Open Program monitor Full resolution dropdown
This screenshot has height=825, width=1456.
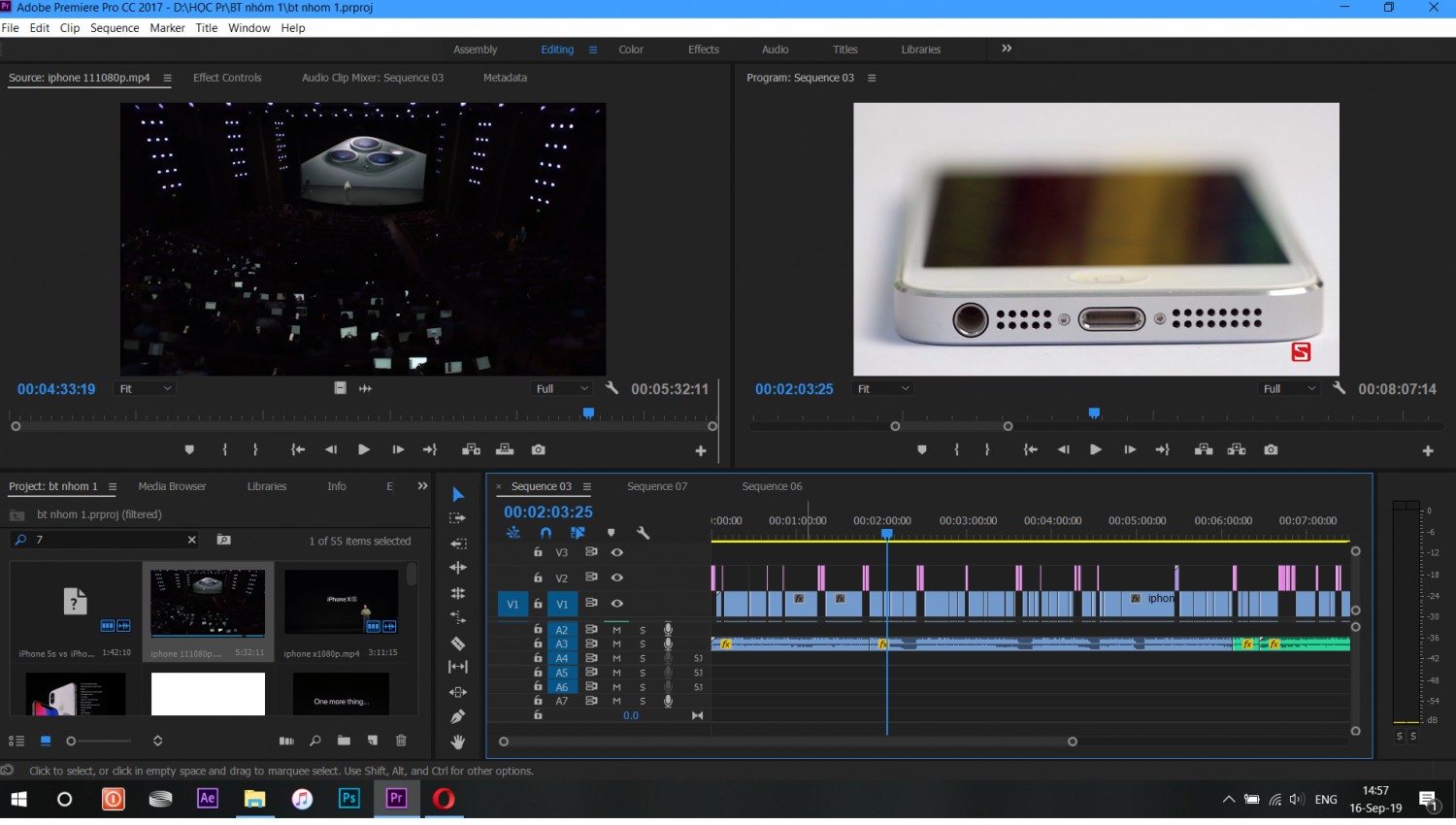(x=1289, y=388)
